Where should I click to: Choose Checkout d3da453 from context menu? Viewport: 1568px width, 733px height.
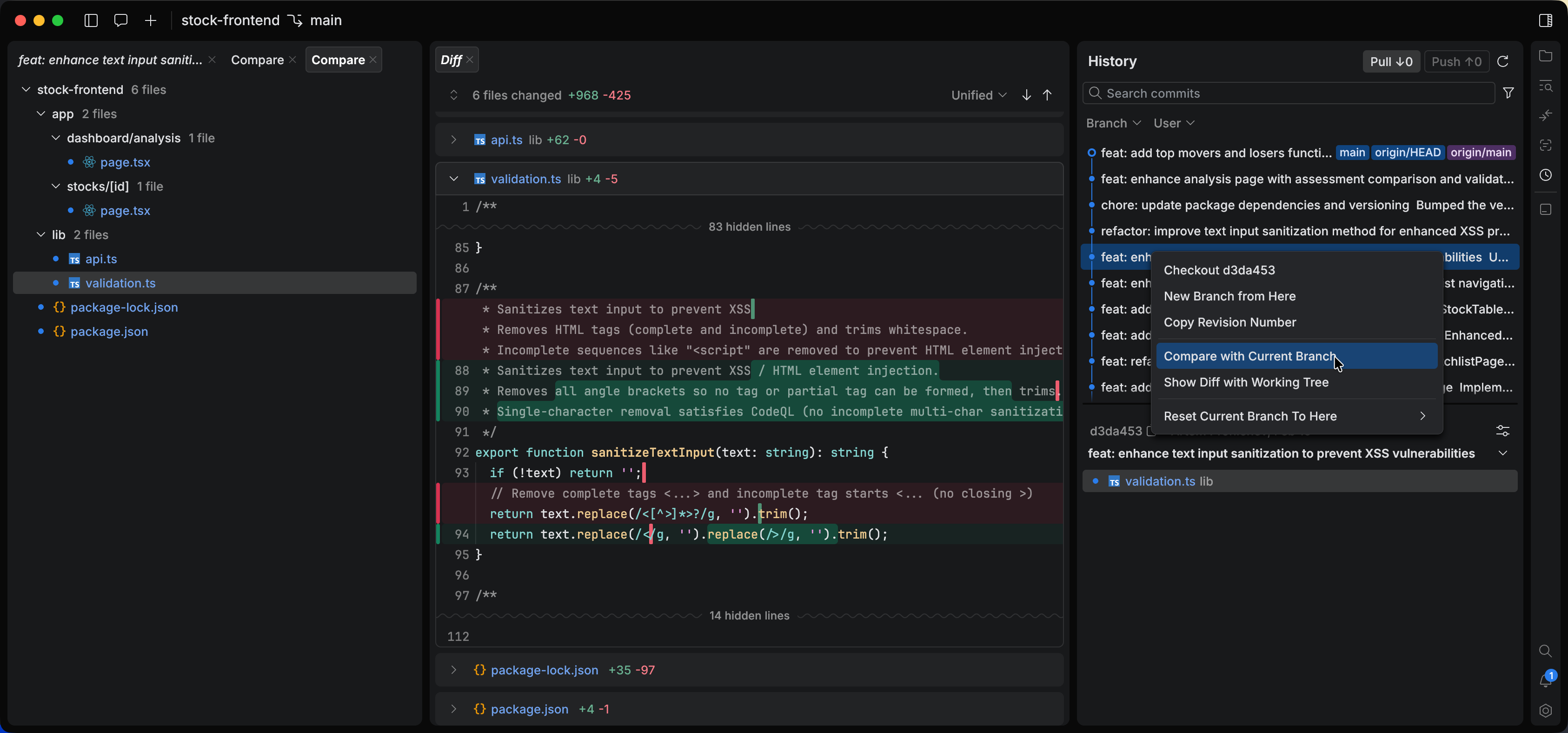click(1219, 270)
